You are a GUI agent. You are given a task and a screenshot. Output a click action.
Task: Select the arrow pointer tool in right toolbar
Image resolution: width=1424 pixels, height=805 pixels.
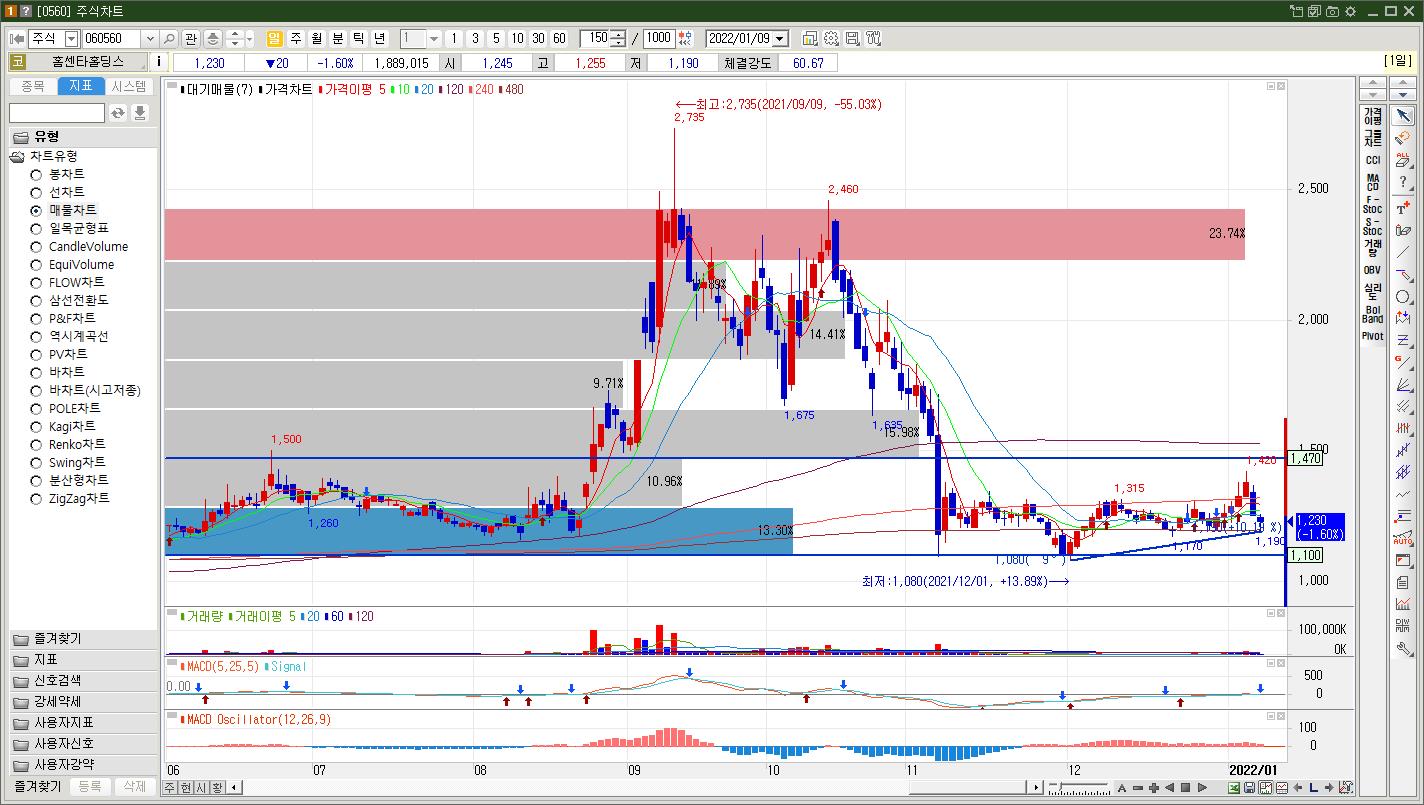tap(1403, 116)
